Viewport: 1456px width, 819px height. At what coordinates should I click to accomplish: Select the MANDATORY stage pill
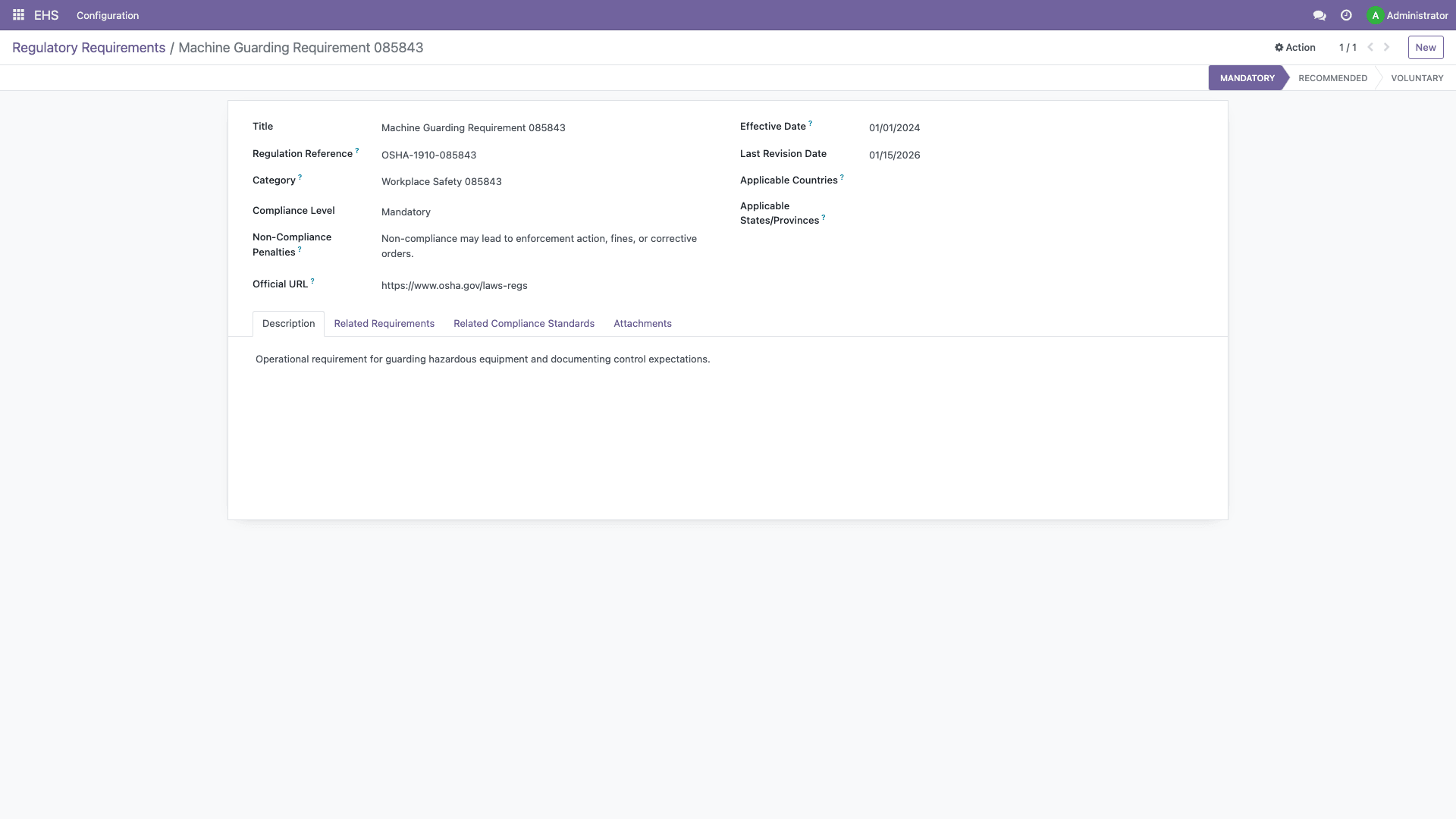pyautogui.click(x=1247, y=77)
